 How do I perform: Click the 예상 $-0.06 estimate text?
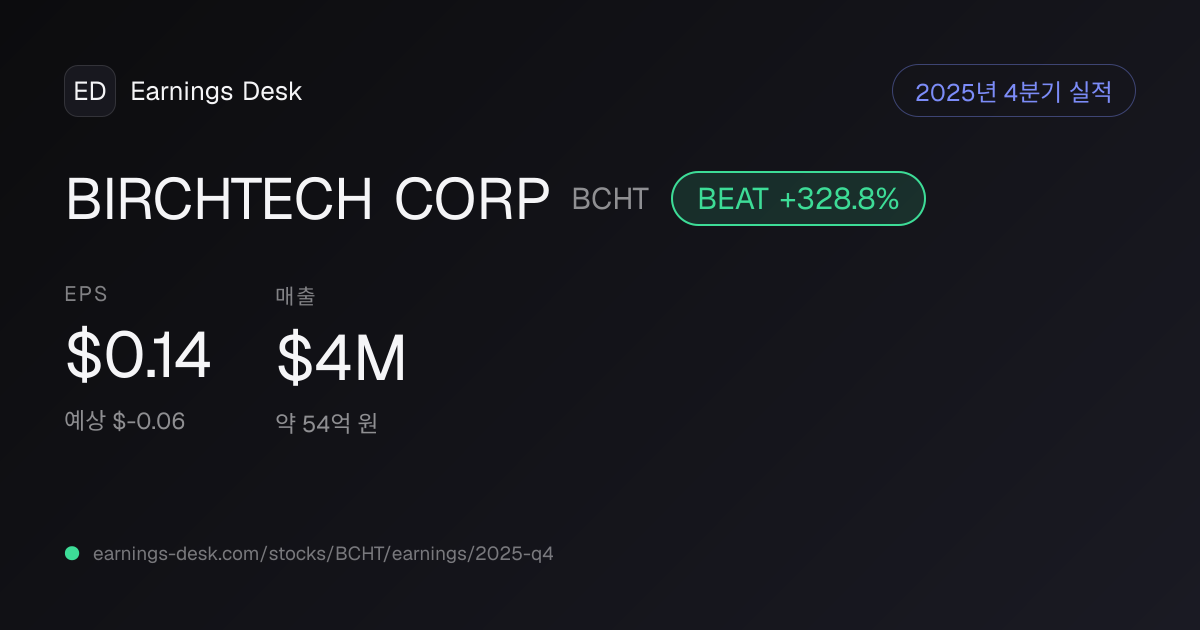[x=125, y=421]
